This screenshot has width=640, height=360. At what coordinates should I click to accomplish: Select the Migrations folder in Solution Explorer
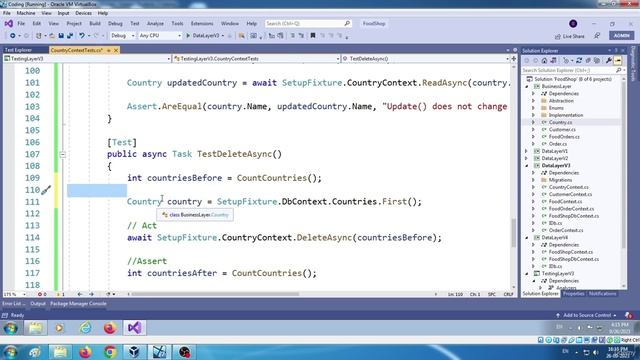[x=560, y=180]
